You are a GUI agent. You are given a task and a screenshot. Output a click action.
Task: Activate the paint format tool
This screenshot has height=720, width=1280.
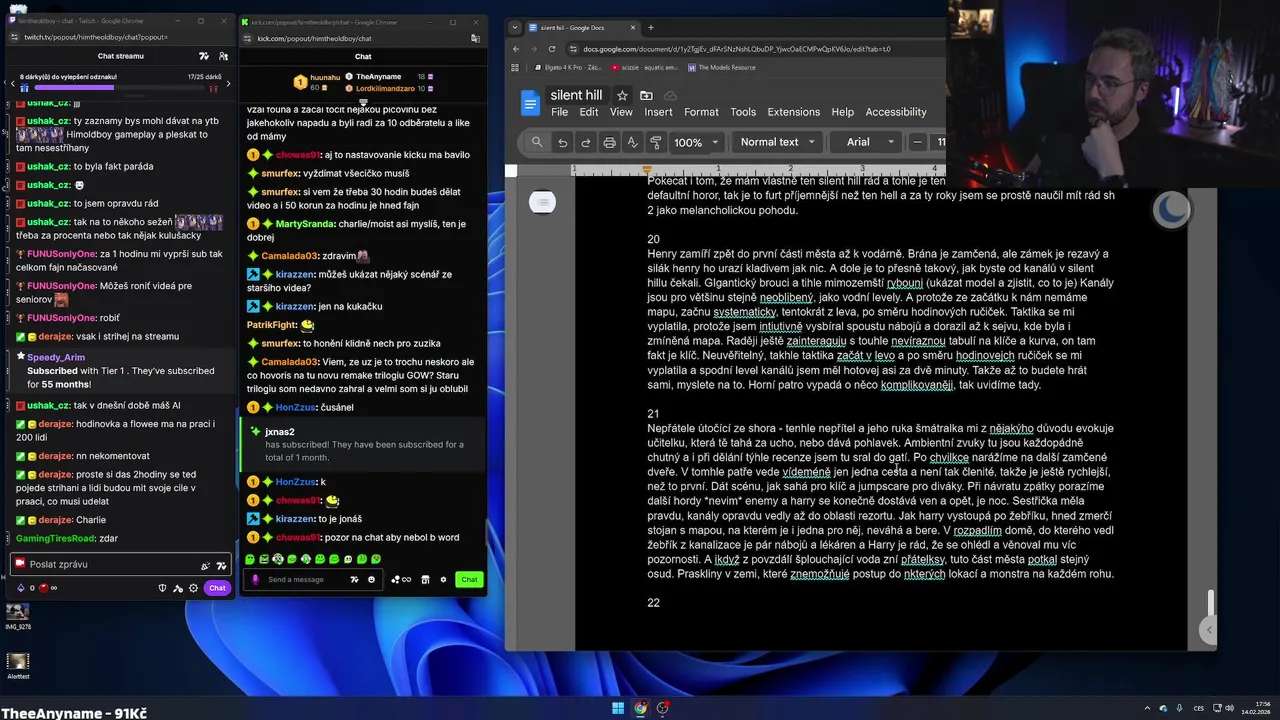655,142
